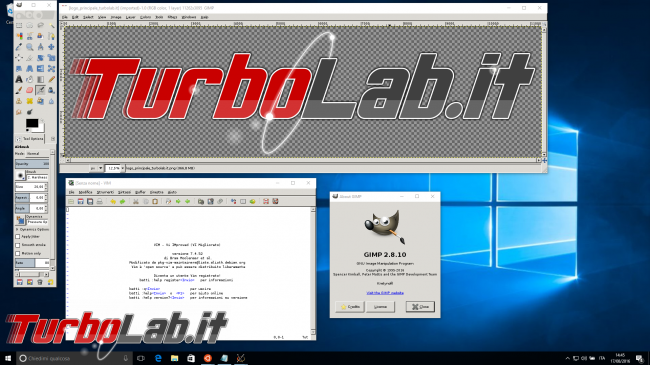
Task: Click the Vim vertical scrollbar
Action: click(313, 271)
